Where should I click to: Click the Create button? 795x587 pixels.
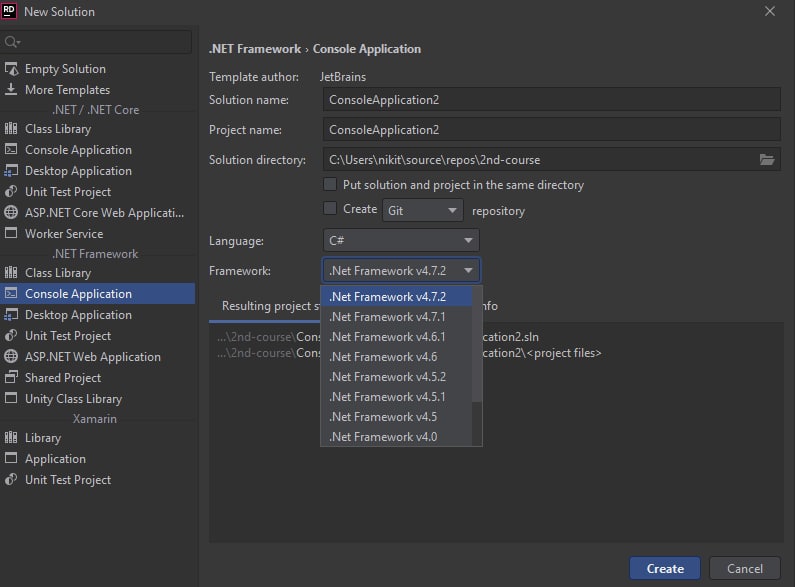pos(665,568)
